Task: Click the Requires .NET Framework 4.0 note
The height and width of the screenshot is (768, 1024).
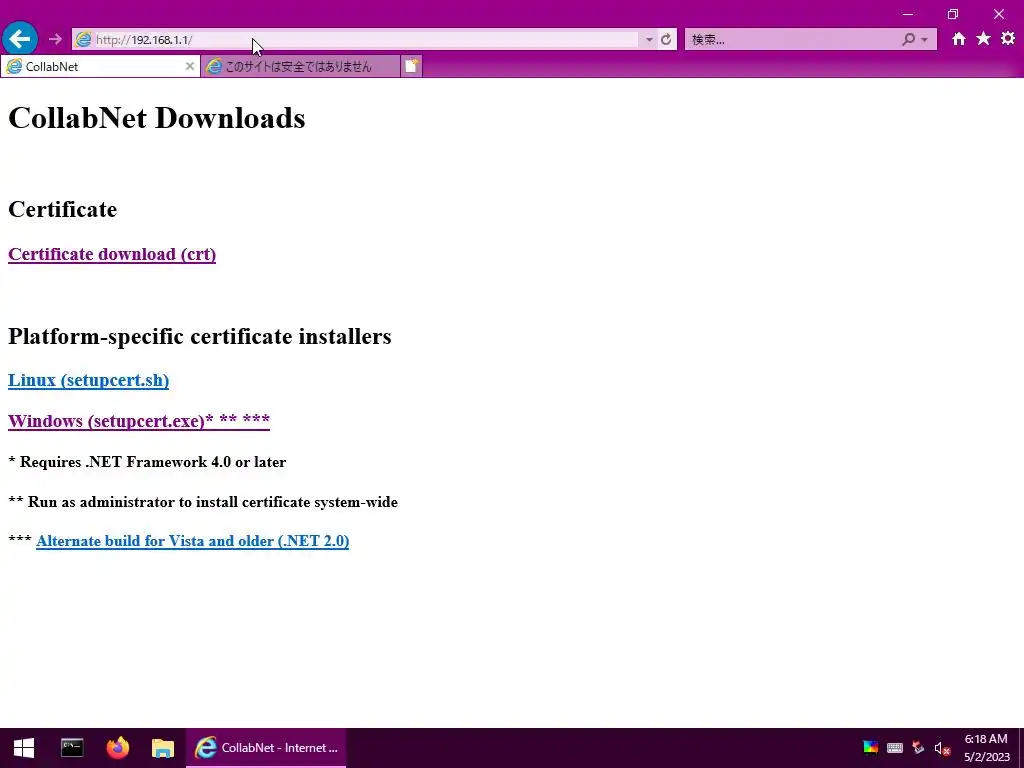Action: pos(147,462)
